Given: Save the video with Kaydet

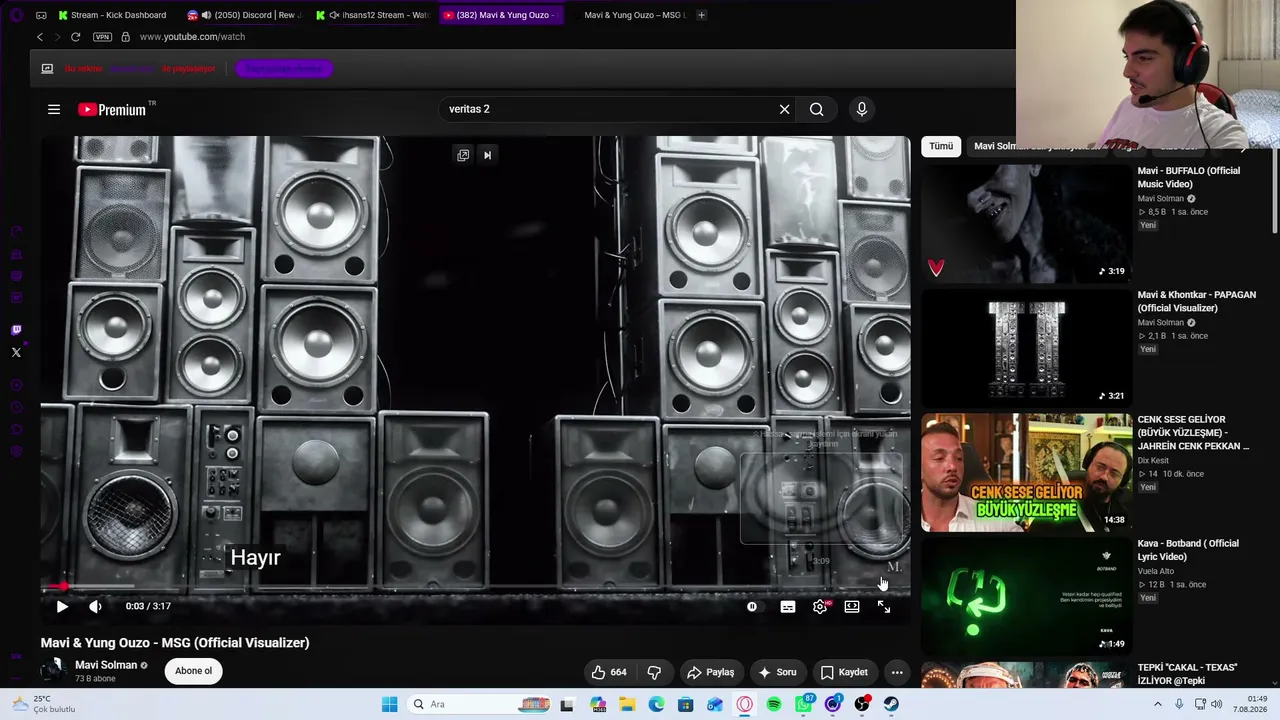Looking at the screenshot, I should 844,672.
